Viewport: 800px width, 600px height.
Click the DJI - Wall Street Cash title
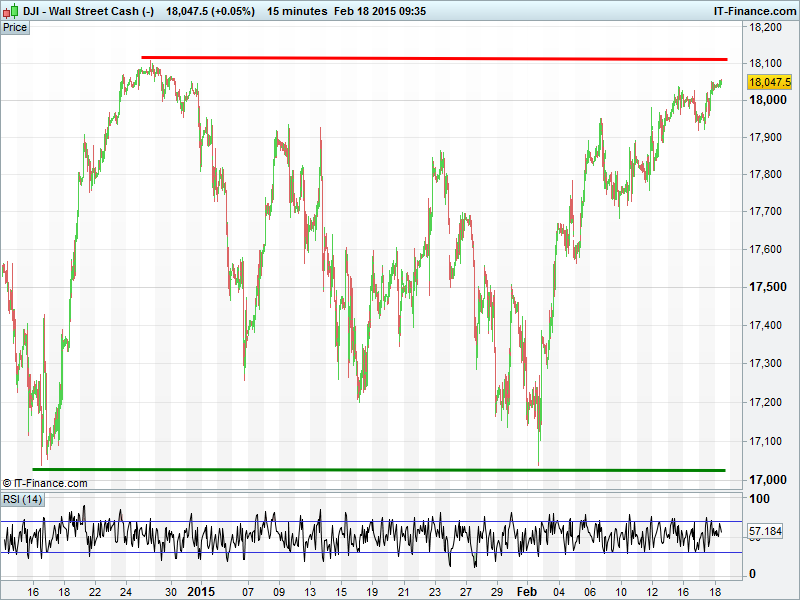point(88,11)
